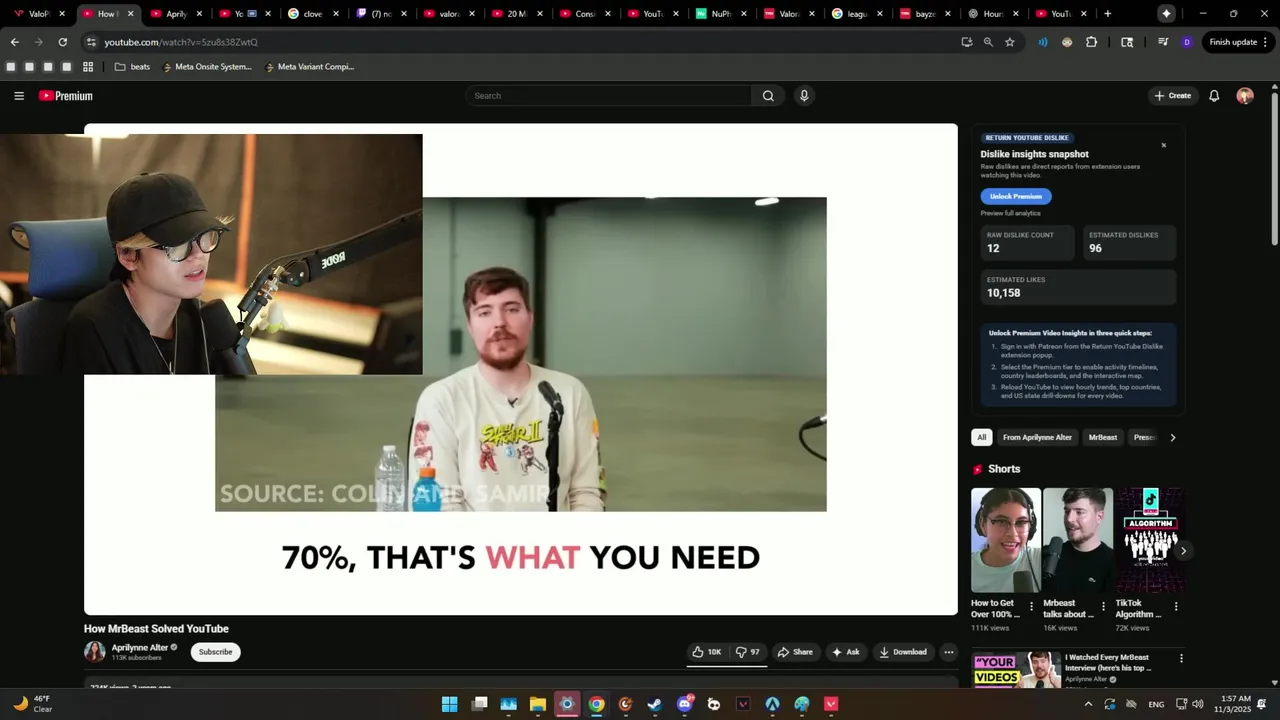Open browser extensions puzzle icon

click(1091, 42)
